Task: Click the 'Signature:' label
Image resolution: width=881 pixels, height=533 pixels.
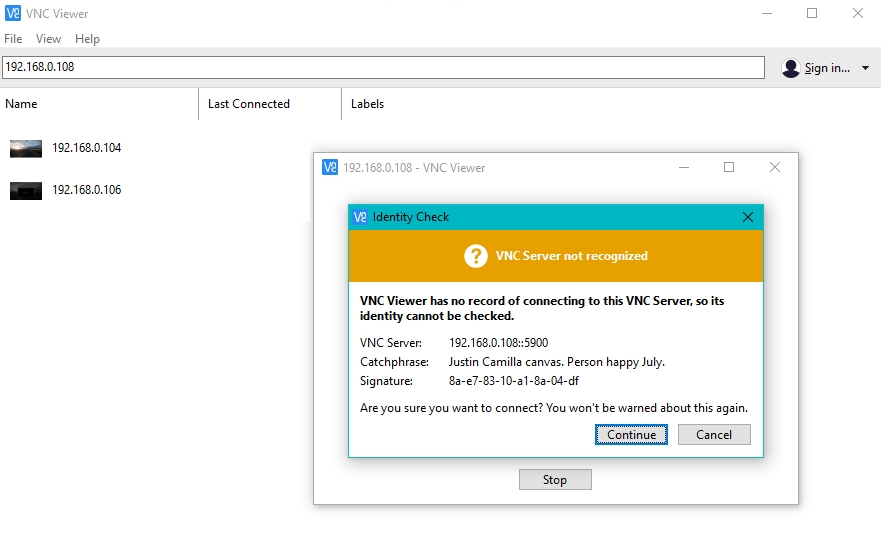Action: point(387,381)
